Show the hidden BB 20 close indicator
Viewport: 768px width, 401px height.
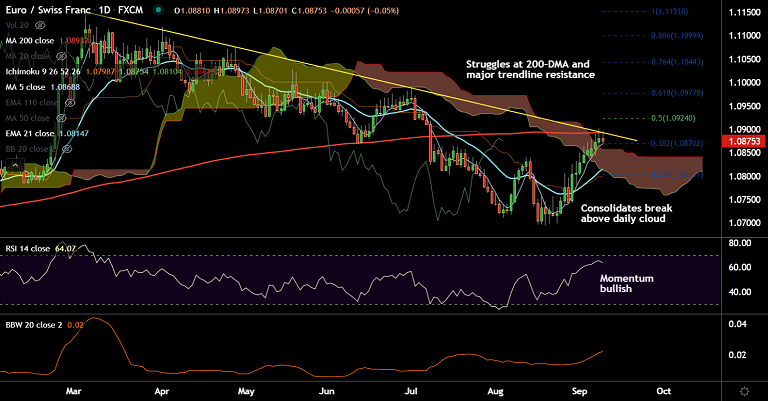coord(67,149)
